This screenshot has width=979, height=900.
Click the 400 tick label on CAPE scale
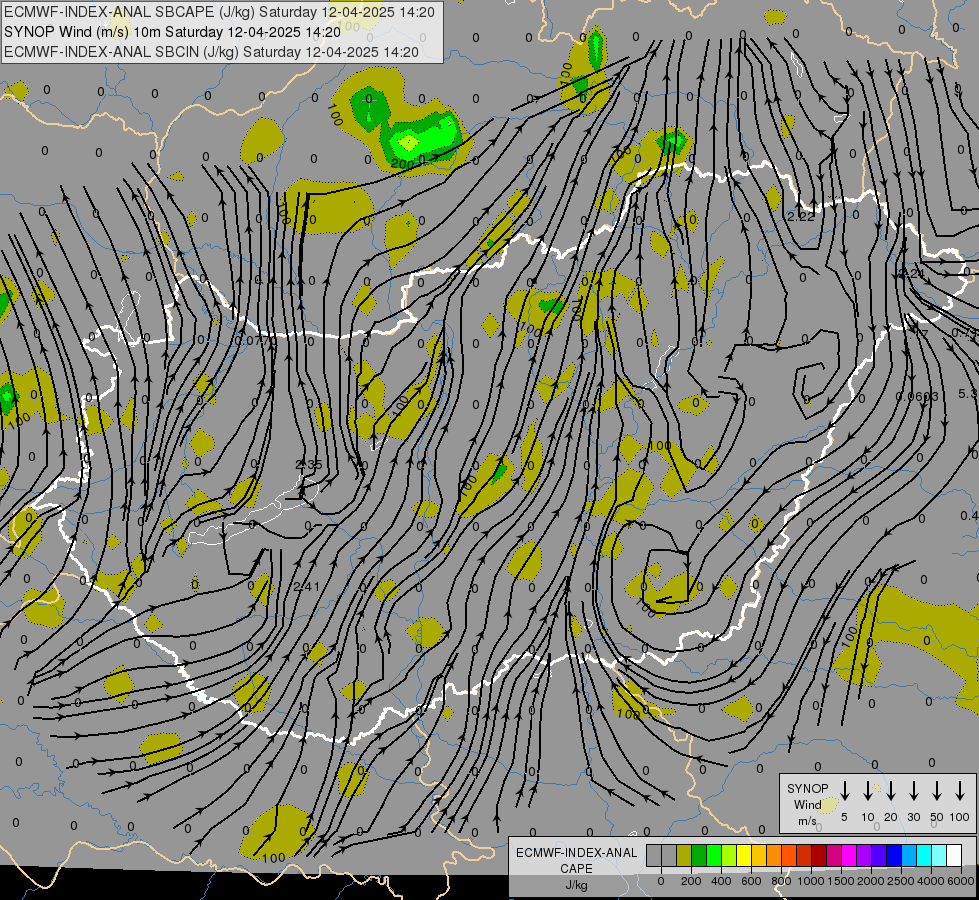coord(721,881)
